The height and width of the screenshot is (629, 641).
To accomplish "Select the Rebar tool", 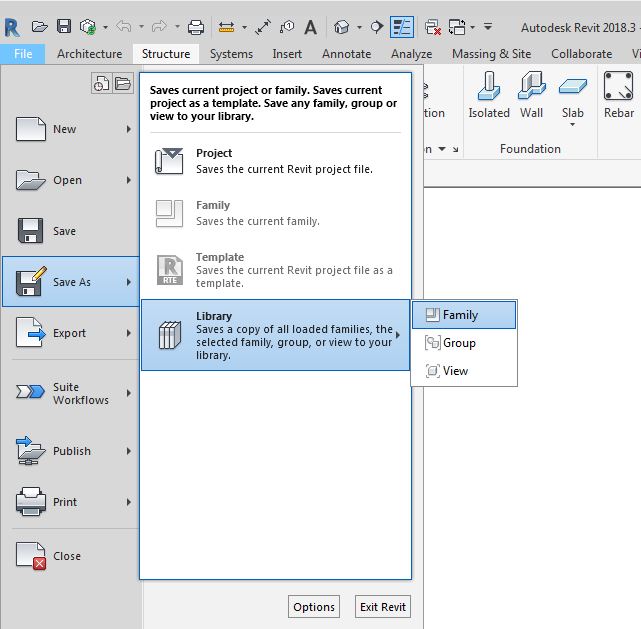I will coord(619,95).
